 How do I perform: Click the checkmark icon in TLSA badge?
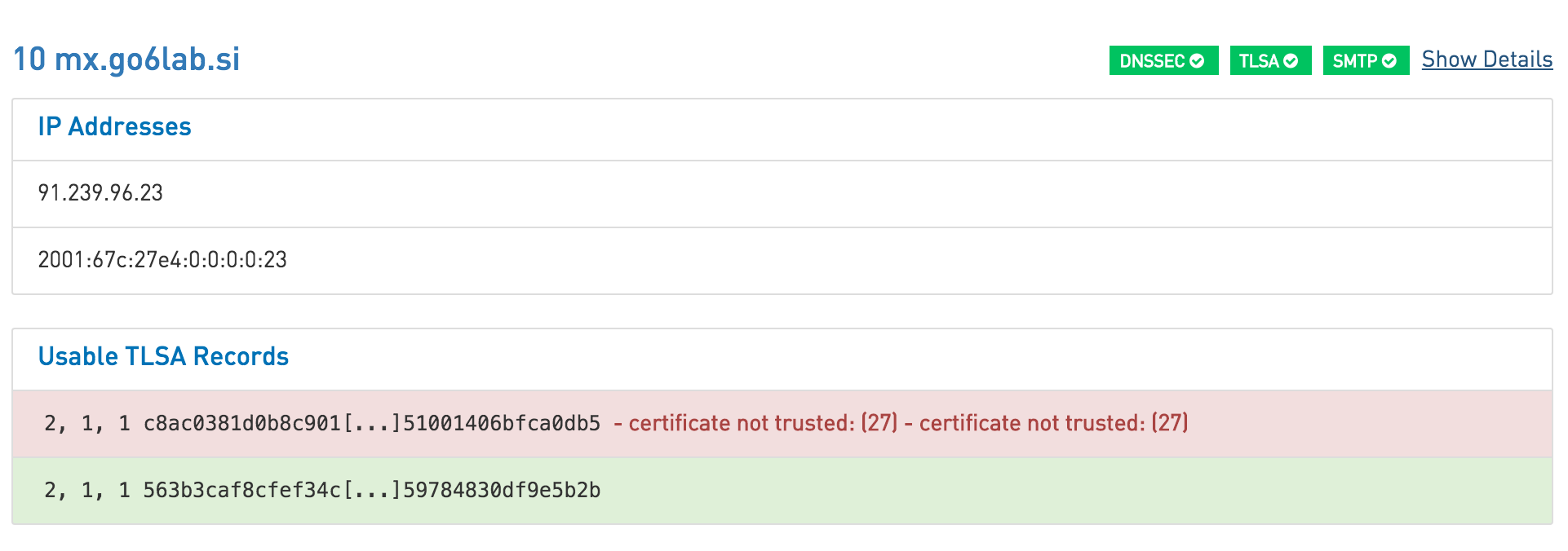coord(1291,61)
